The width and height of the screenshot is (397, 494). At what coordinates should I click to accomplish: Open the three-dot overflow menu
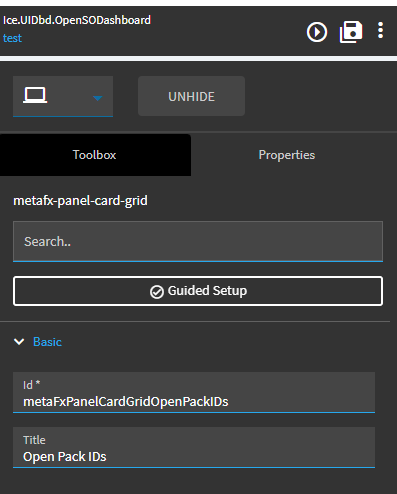380,31
